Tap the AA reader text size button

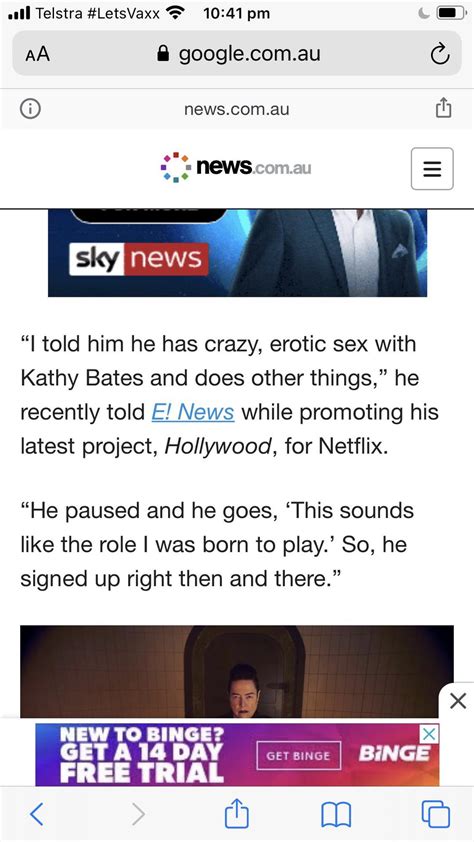coord(37,54)
